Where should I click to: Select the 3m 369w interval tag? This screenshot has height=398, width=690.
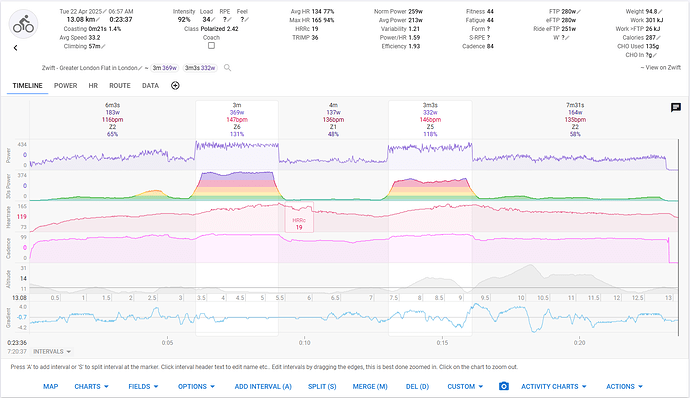164,68
